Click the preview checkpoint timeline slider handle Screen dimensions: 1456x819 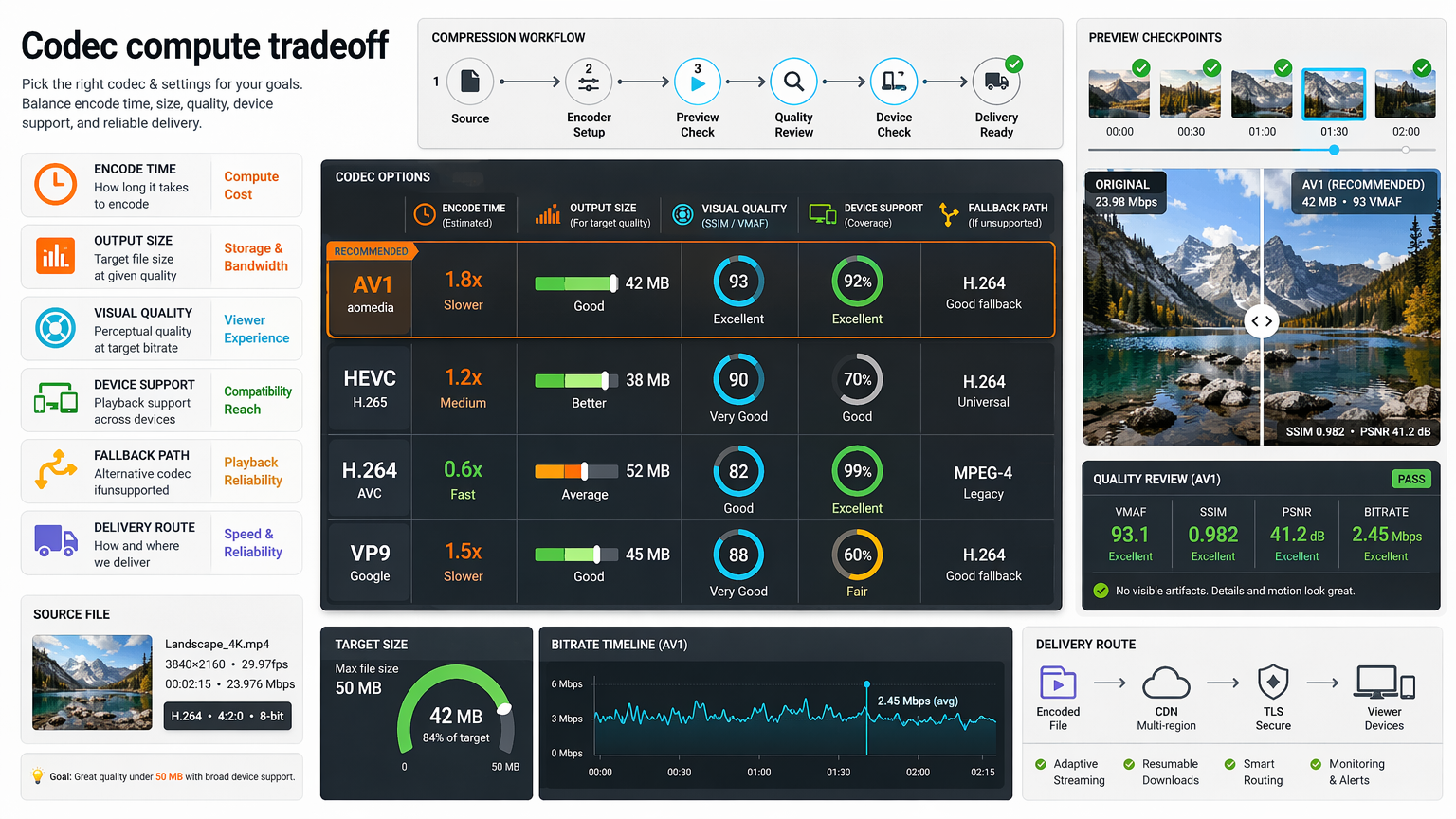[x=1334, y=150]
